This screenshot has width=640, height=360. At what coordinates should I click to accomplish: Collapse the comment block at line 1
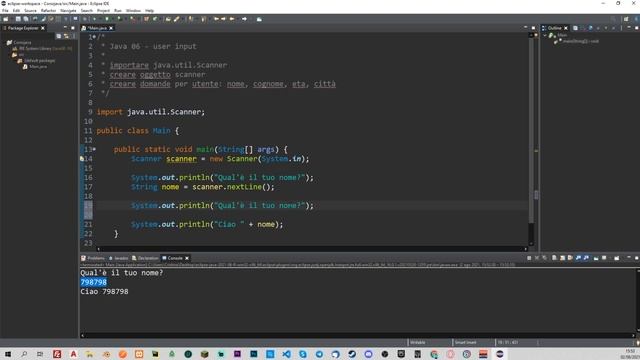click(x=94, y=37)
